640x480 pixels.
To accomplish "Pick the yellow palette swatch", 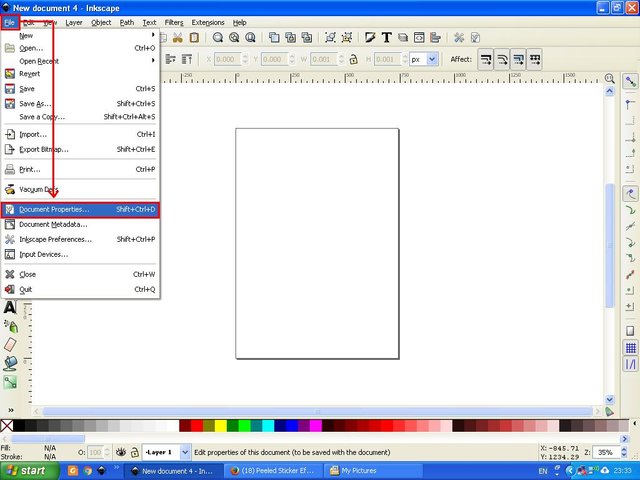I will pyautogui.click(x=221, y=426).
